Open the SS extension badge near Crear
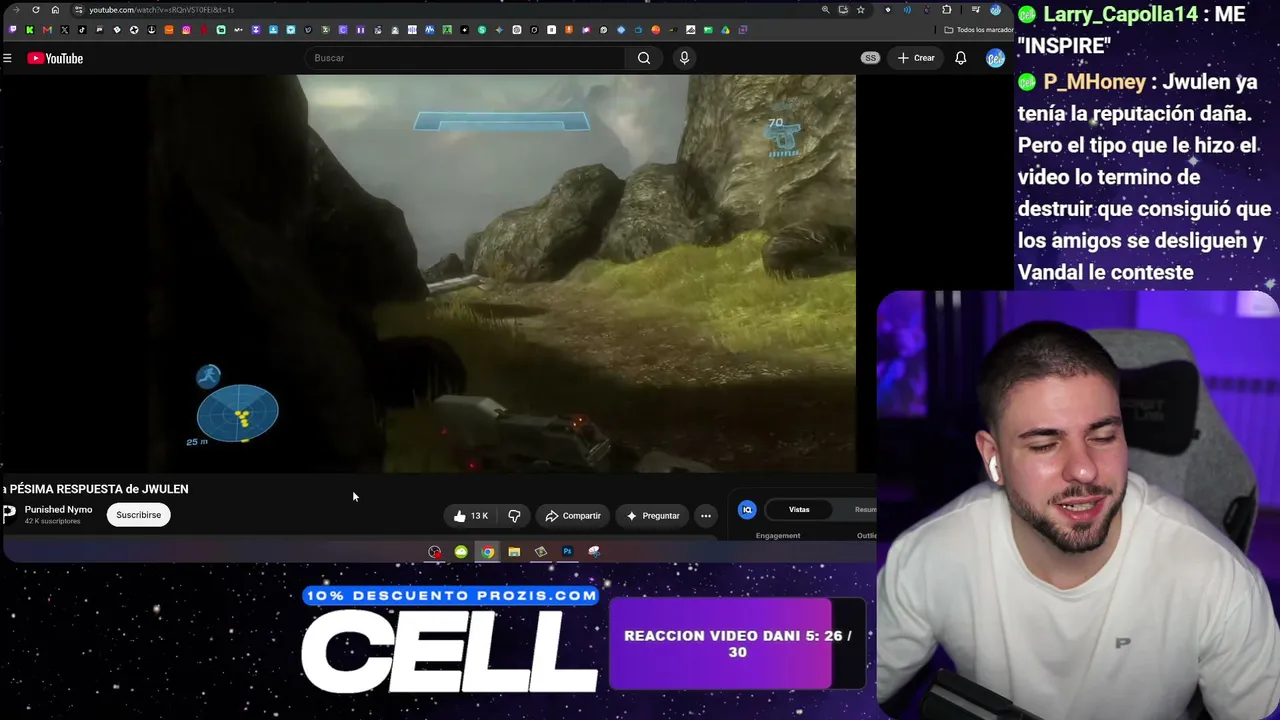The width and height of the screenshot is (1280, 720). point(870,58)
